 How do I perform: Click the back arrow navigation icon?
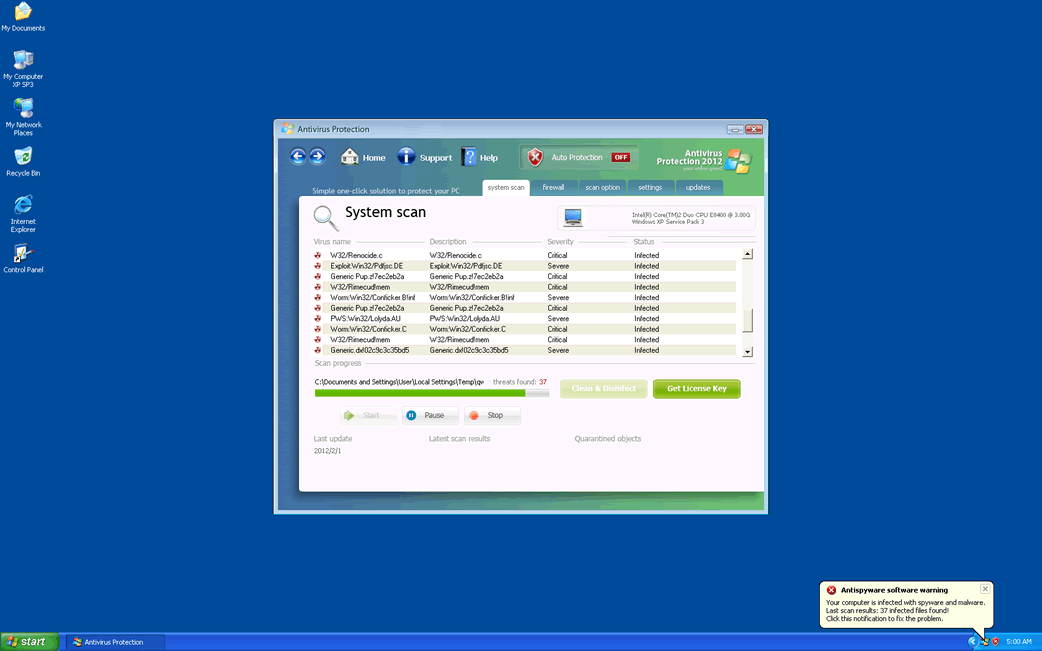tap(298, 157)
